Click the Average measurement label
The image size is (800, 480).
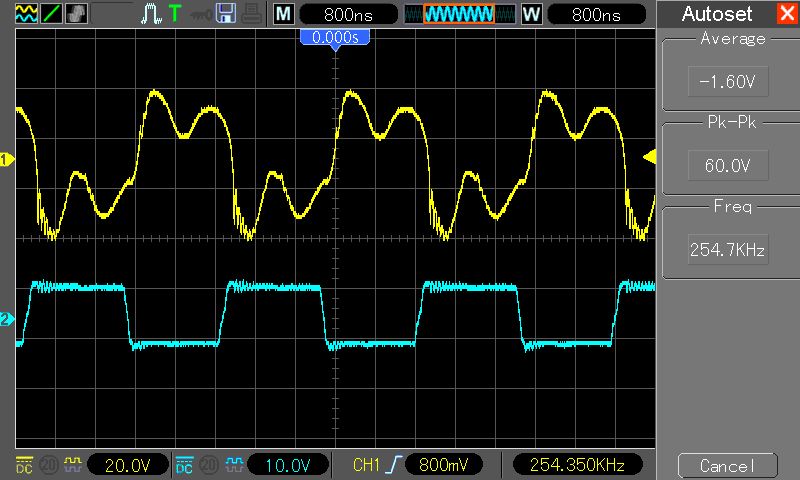[x=733, y=39]
